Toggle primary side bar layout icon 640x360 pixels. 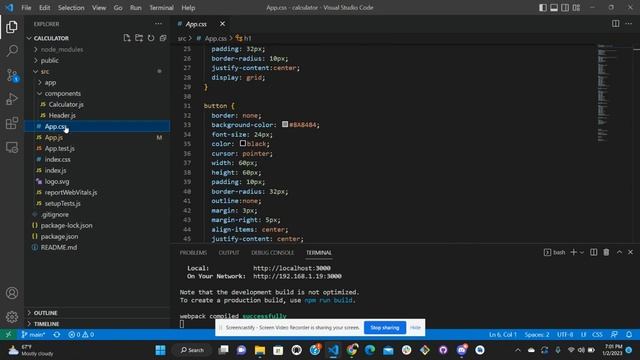point(543,7)
